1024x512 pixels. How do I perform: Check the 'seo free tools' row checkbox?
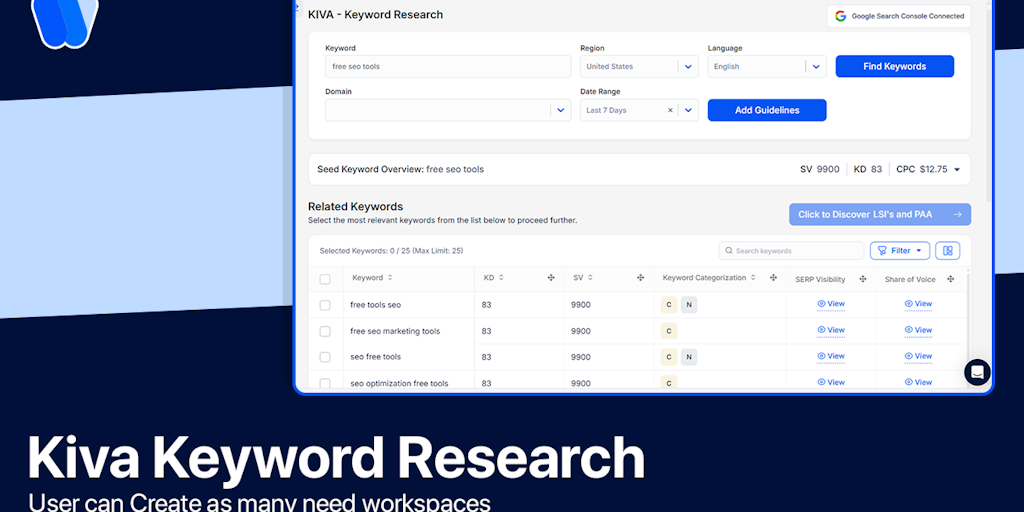pos(325,357)
